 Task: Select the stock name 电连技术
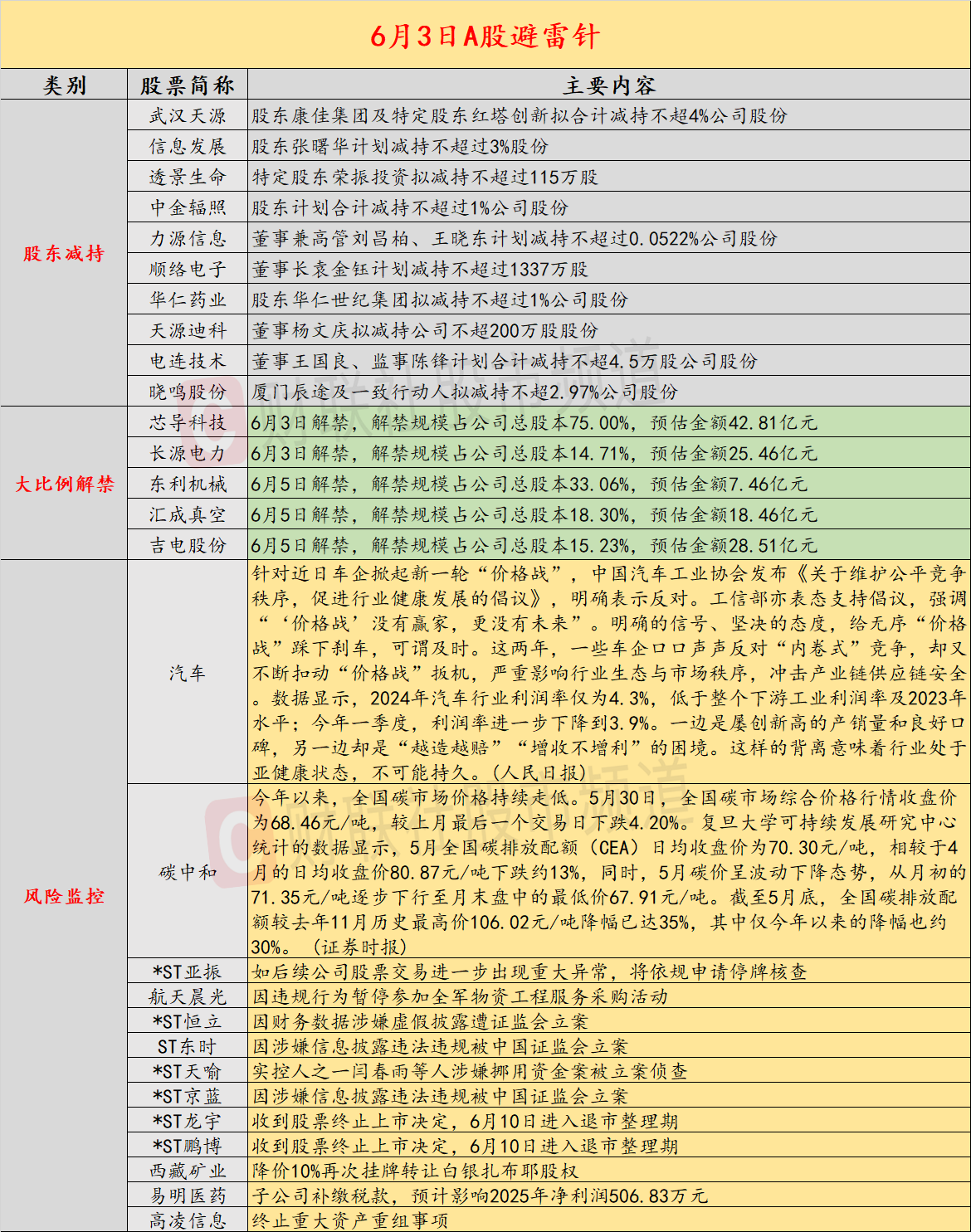pos(188,362)
